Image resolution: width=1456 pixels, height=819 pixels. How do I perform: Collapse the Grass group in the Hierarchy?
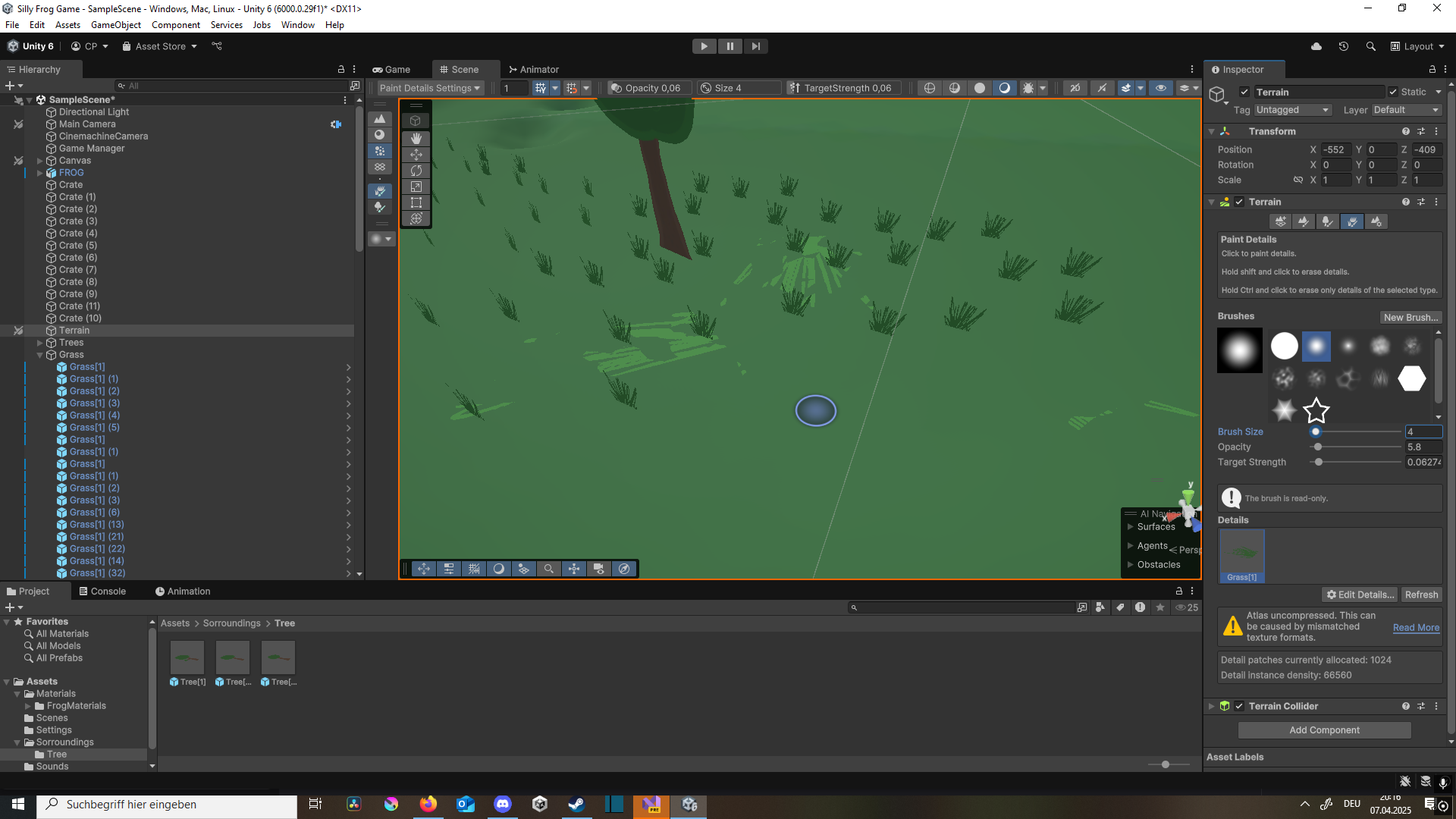tap(39, 354)
